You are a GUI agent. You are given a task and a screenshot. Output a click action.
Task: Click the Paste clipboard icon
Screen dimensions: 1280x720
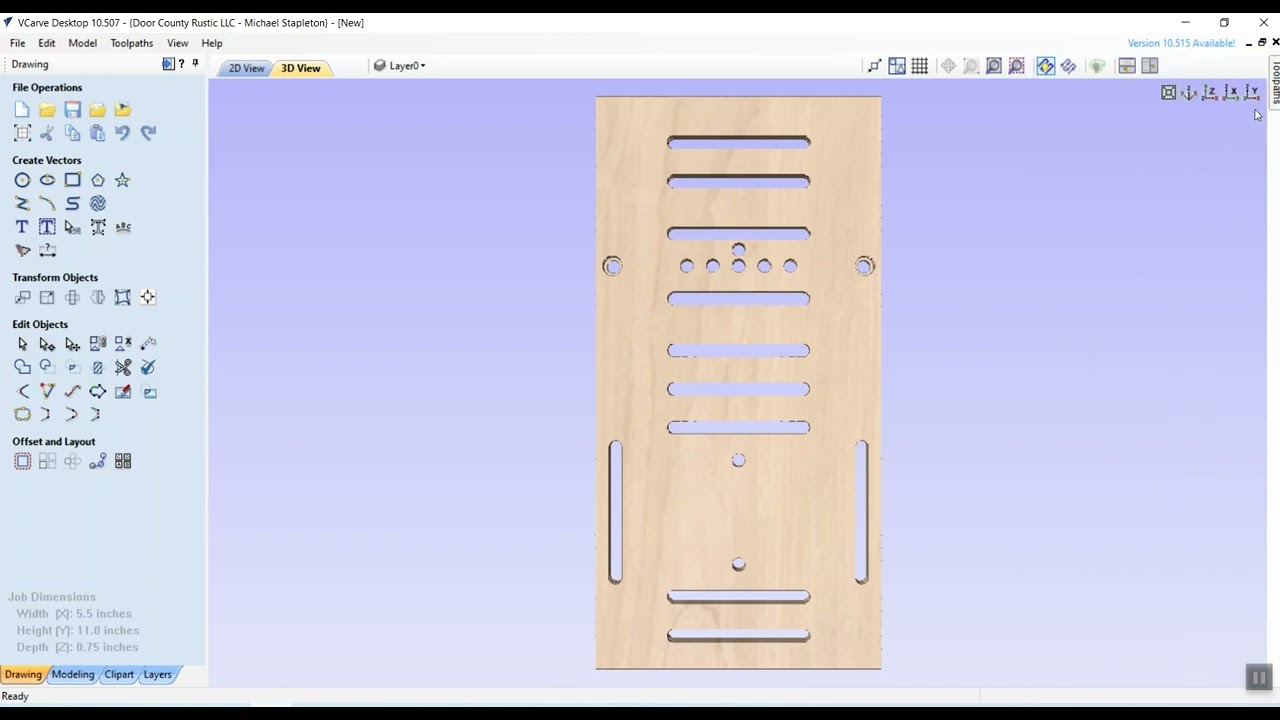[x=97, y=132]
